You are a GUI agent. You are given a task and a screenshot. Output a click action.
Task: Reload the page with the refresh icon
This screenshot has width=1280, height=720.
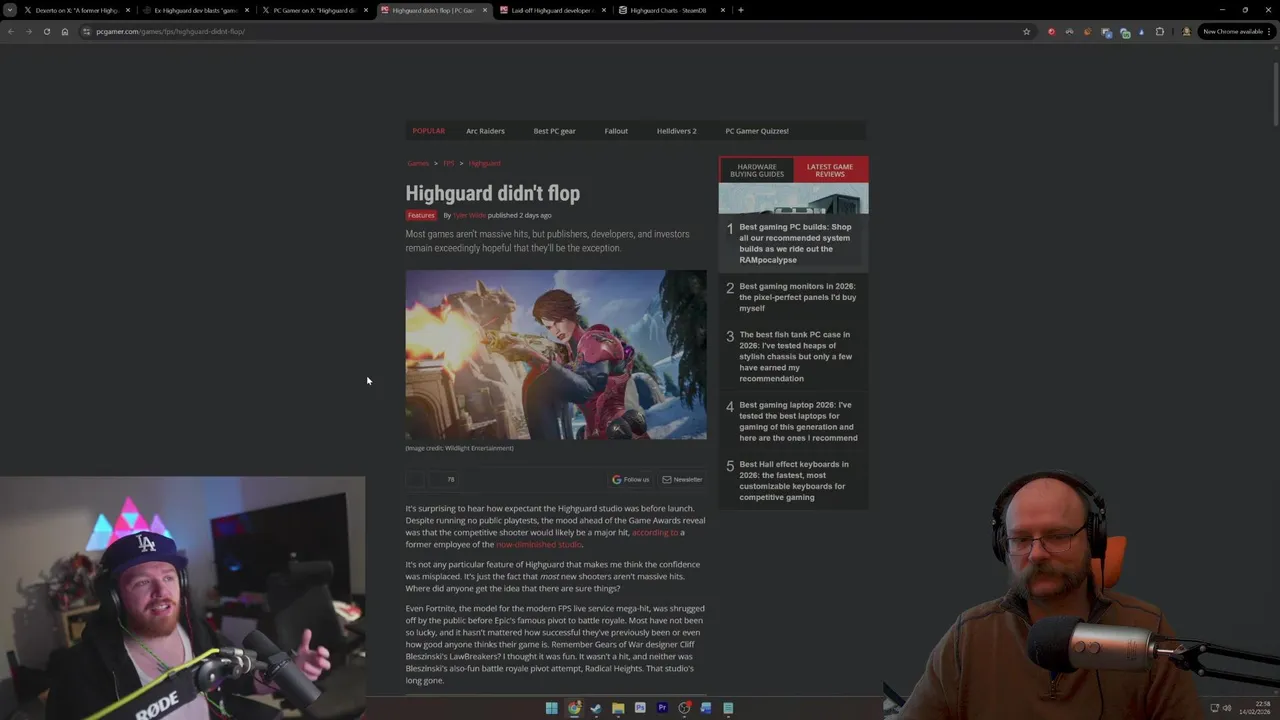(x=46, y=31)
